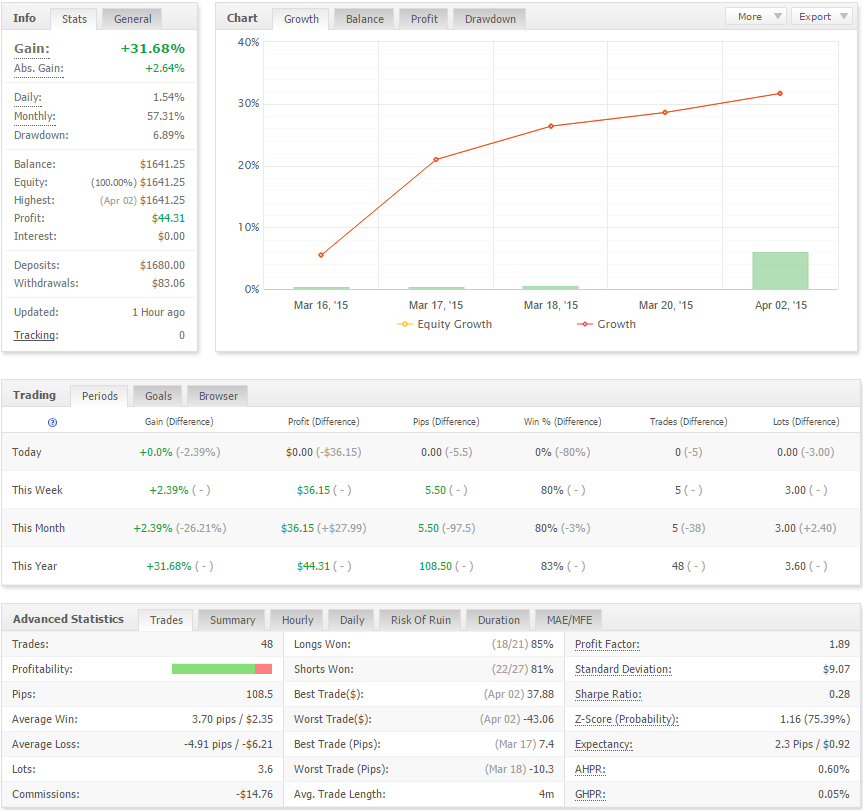Select the Balance chart tab

click(364, 19)
